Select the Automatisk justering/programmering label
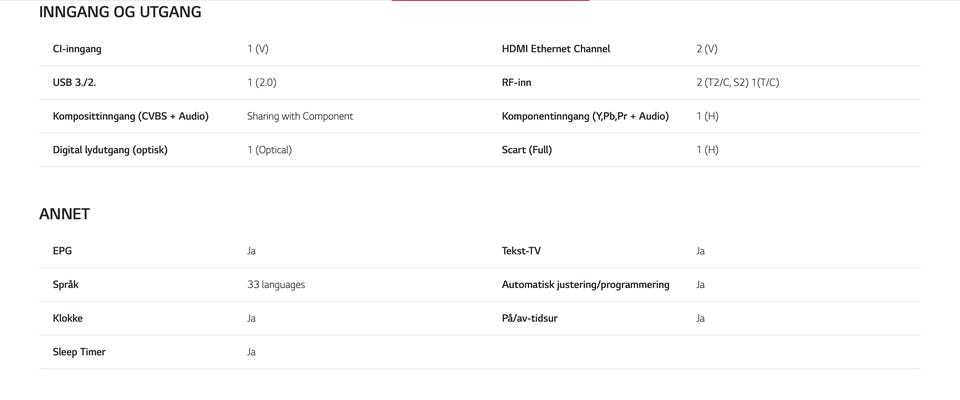This screenshot has height=400, width=960. 585,285
